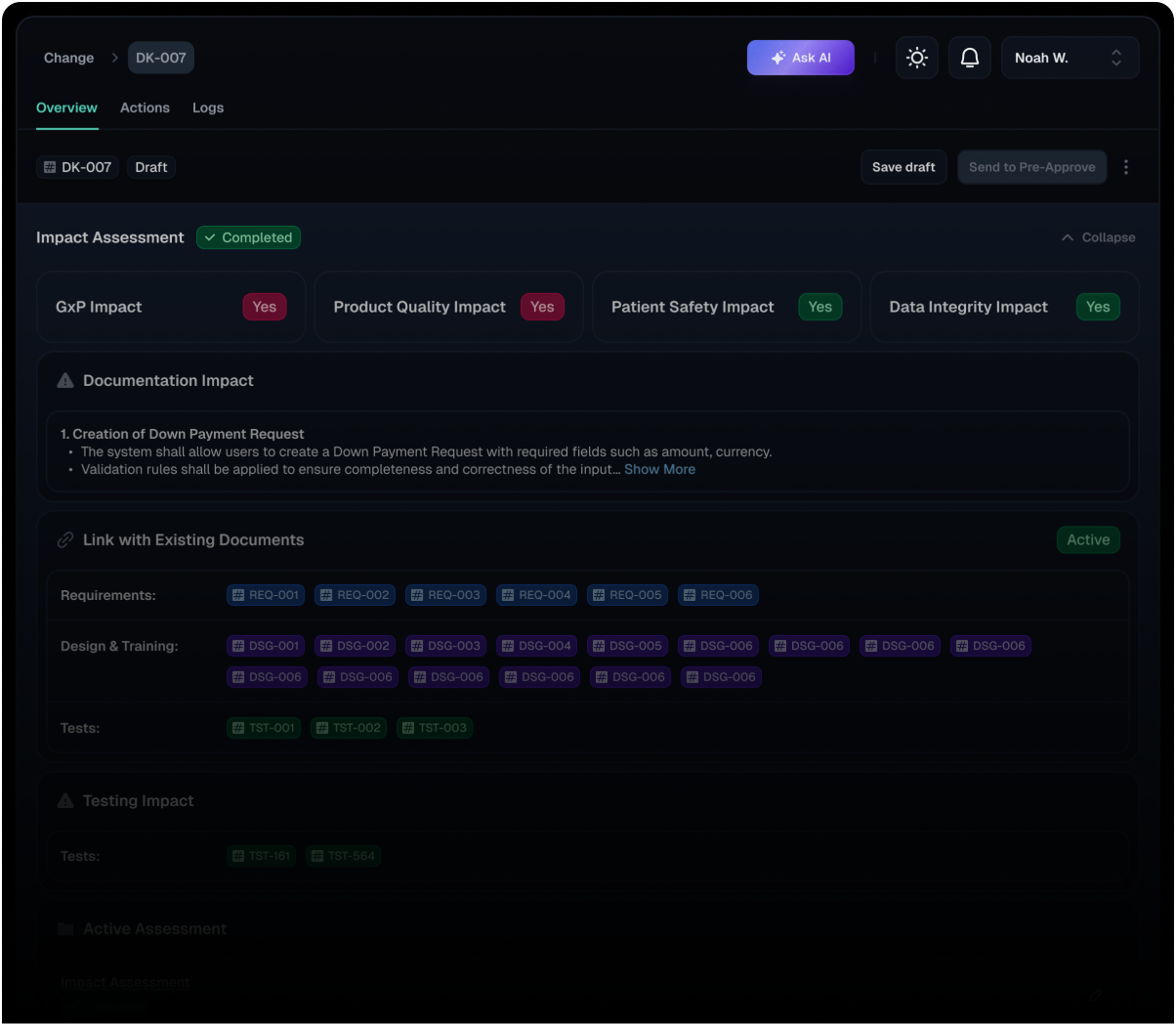The height and width of the screenshot is (1024, 1176).
Task: Click the Active status badge
Action: click(1088, 540)
